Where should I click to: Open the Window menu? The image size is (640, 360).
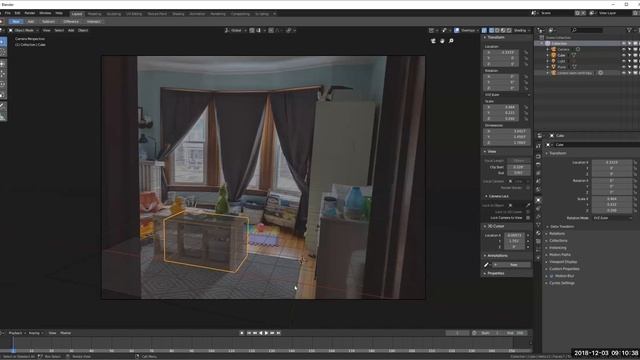coord(45,13)
